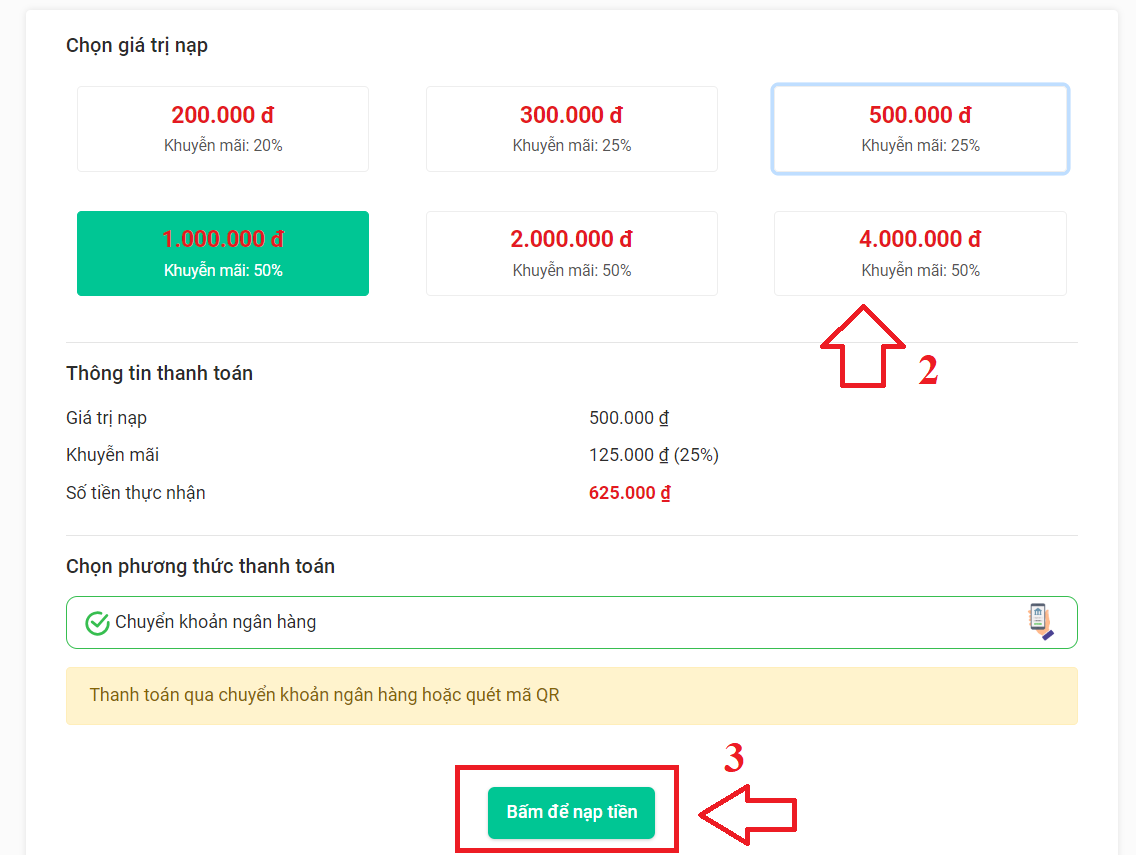Click the red number 3 step marker

pos(734,759)
